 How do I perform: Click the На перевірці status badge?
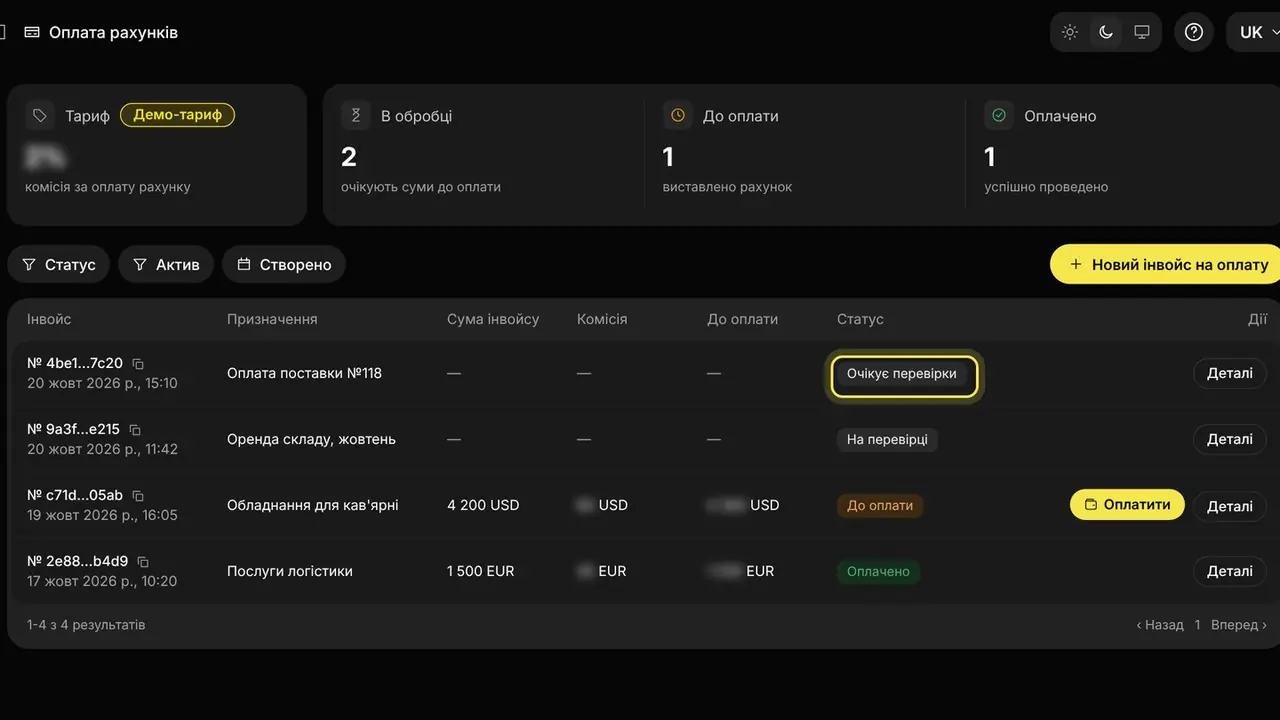(x=887, y=439)
